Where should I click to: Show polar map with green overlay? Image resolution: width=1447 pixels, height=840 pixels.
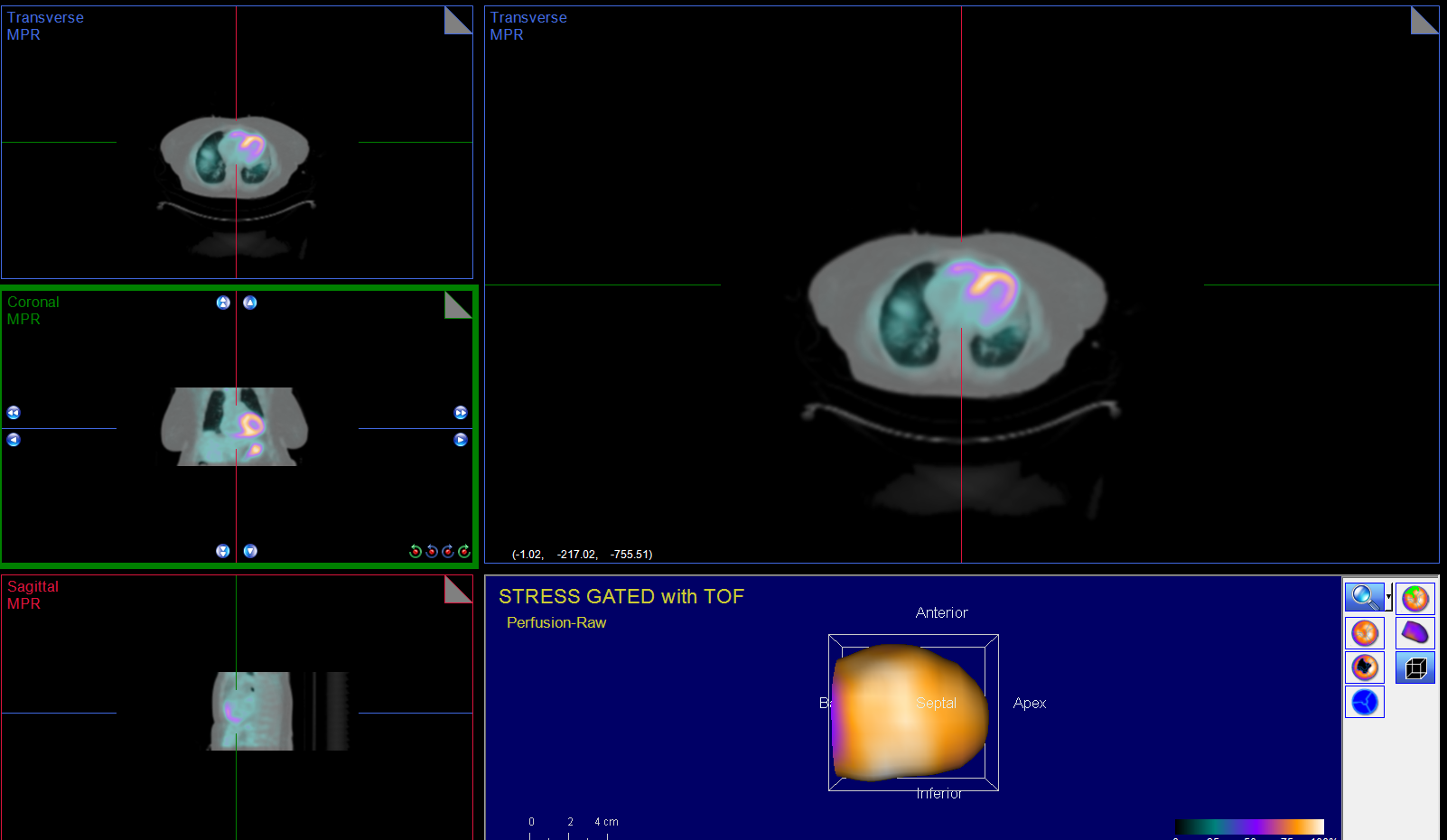(x=1415, y=598)
